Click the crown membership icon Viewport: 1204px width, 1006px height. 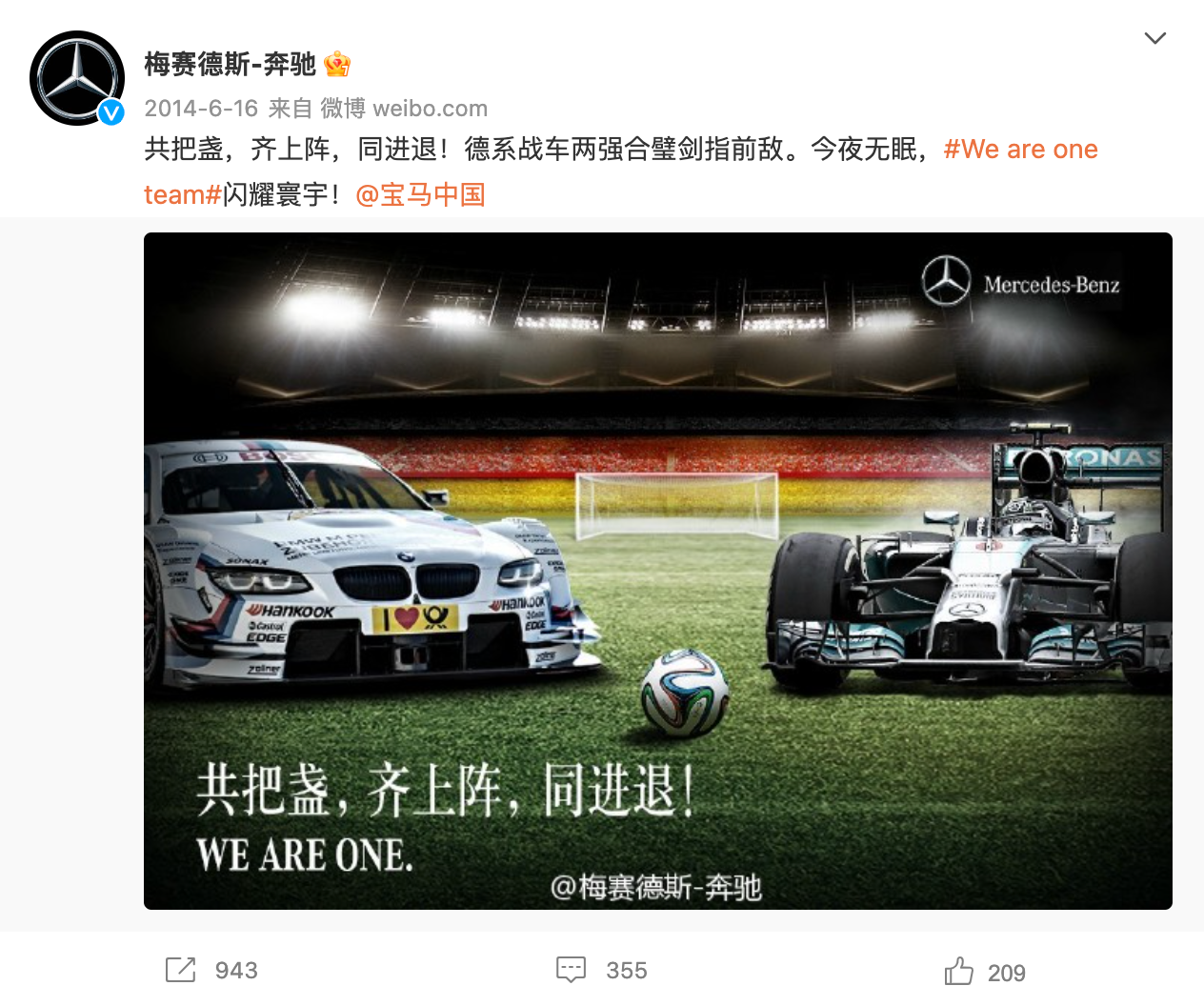tap(337, 65)
